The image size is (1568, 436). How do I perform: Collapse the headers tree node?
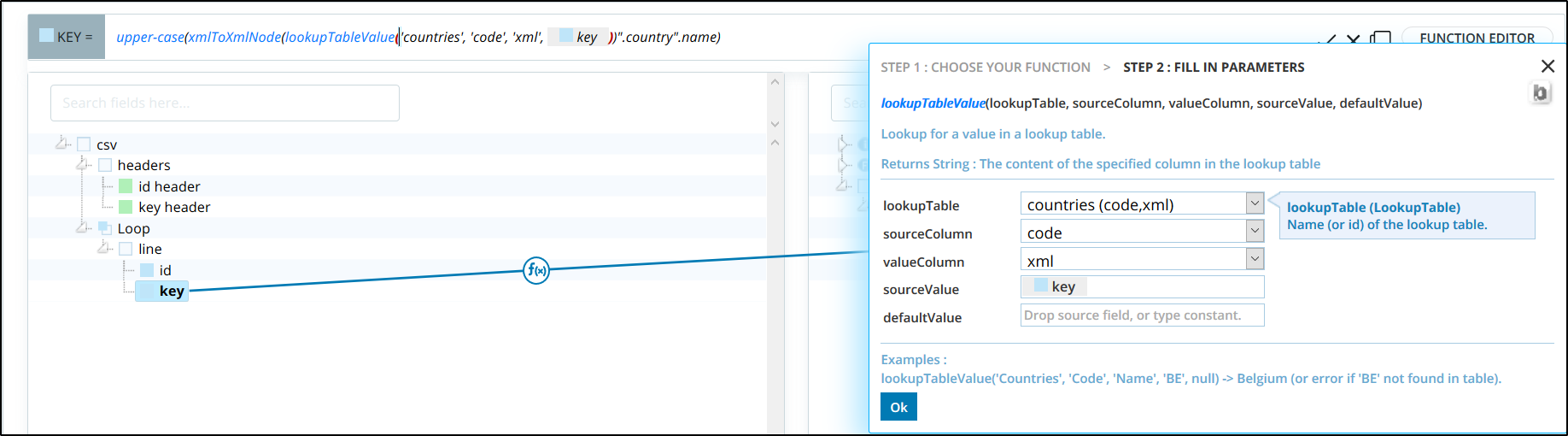coord(84,163)
